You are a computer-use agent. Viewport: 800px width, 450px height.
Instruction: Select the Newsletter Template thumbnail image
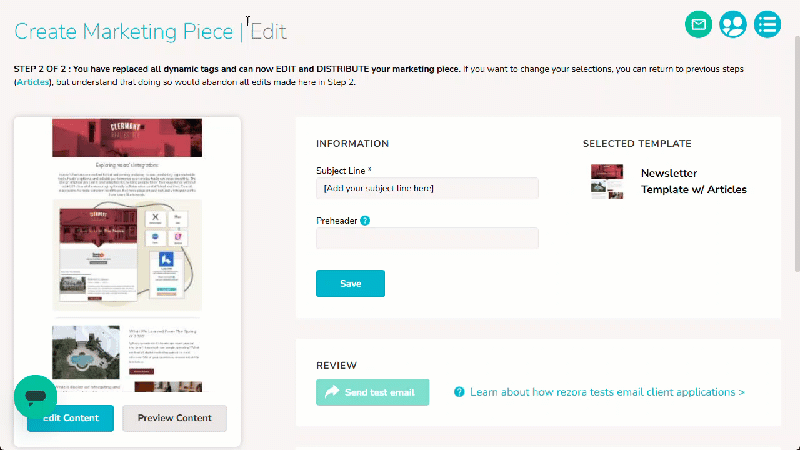click(607, 181)
